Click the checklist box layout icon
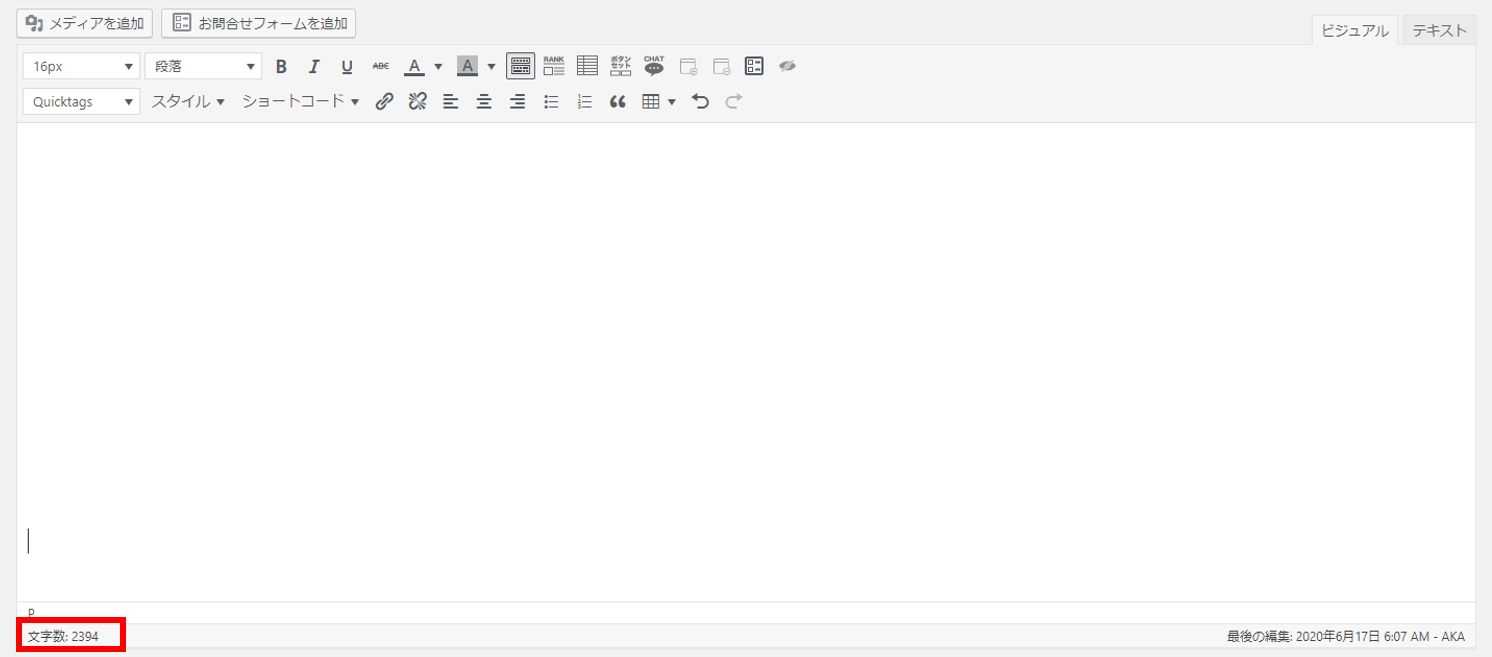The height and width of the screenshot is (657, 1492). 754,67
